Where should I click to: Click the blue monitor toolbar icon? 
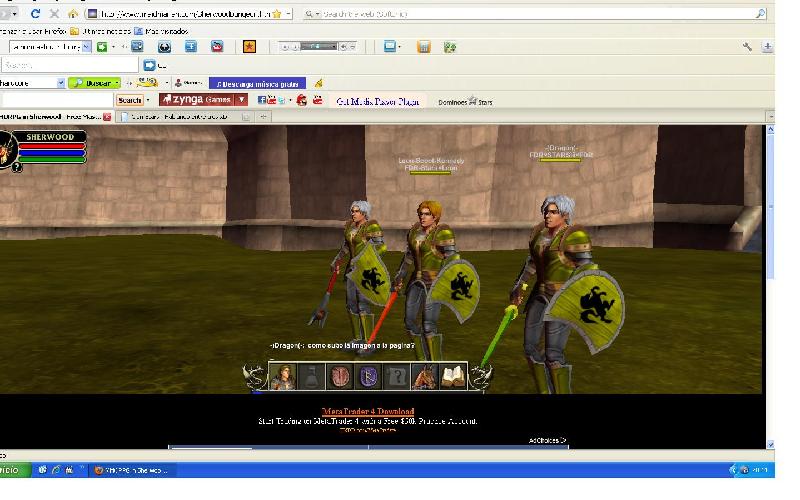(x=390, y=47)
